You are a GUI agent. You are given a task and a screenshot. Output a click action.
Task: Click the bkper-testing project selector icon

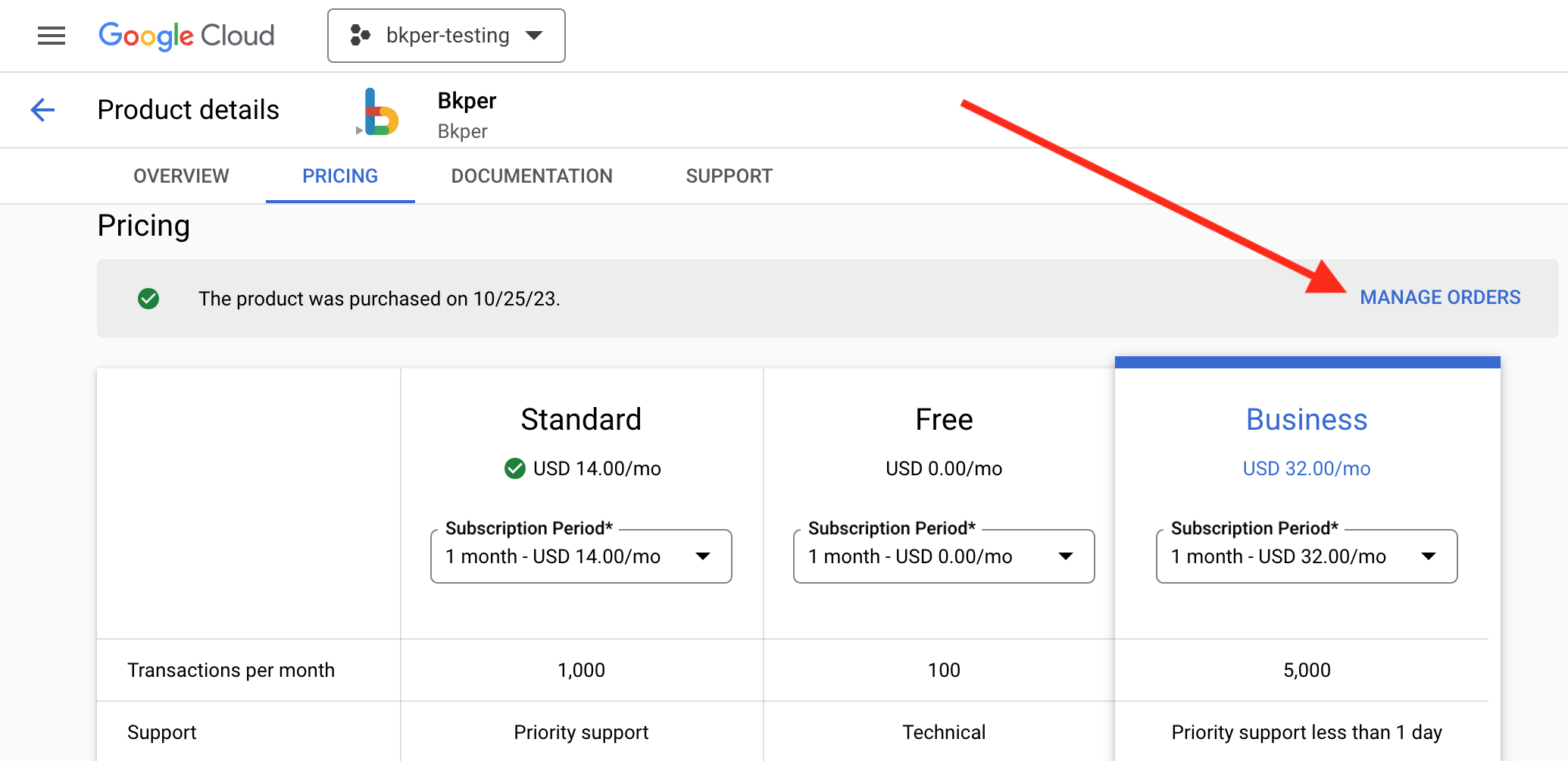coord(360,35)
